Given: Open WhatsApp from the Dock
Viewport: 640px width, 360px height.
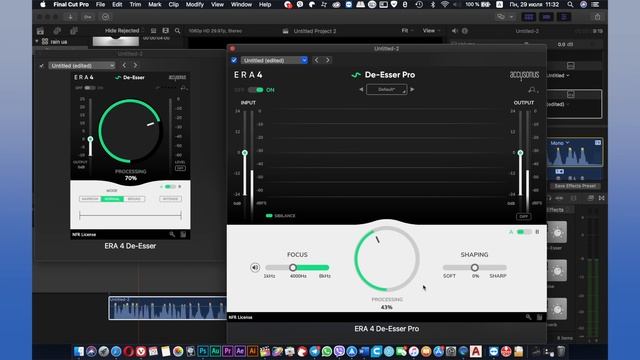Looking at the screenshot, I should (x=327, y=351).
